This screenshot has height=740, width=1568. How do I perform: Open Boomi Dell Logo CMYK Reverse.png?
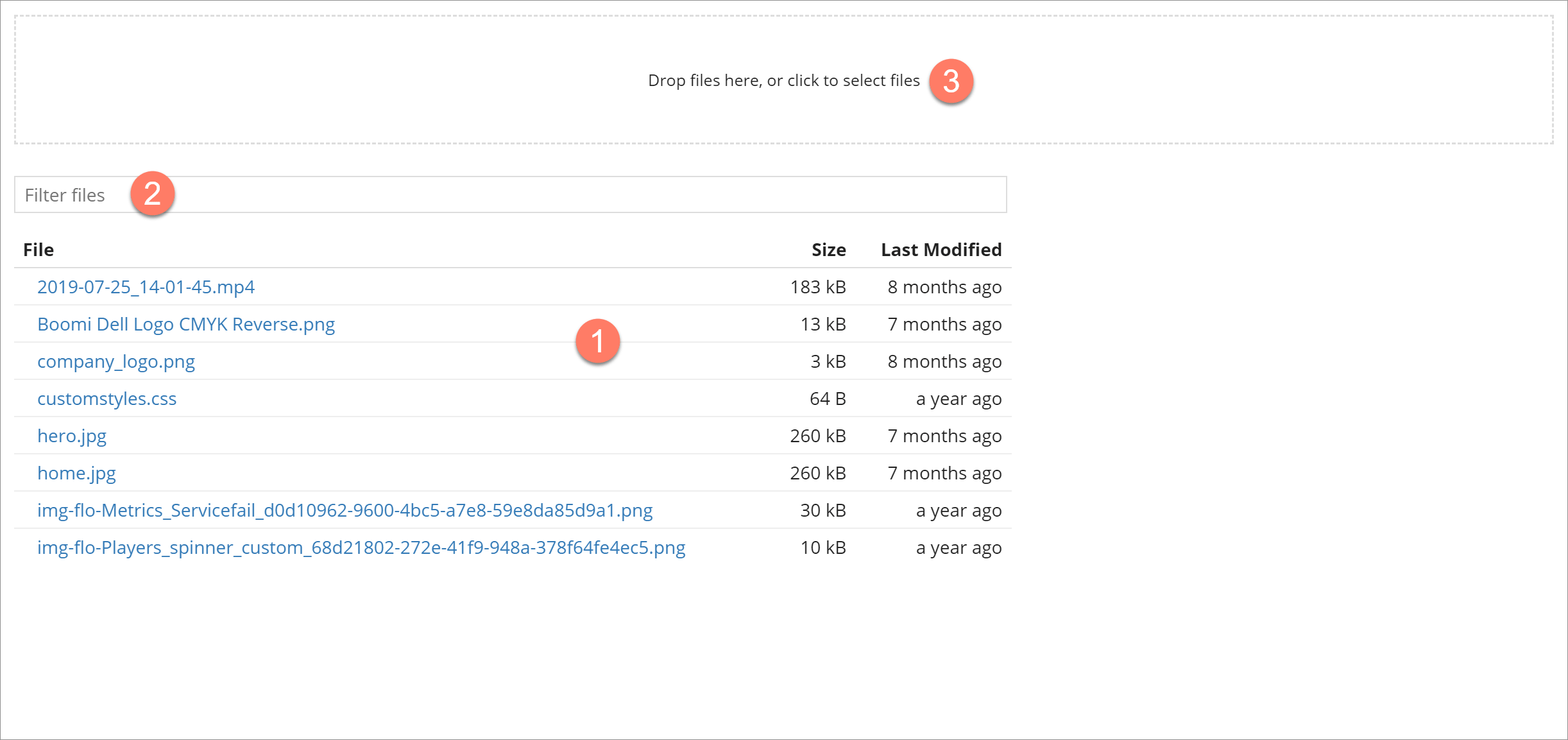186,324
